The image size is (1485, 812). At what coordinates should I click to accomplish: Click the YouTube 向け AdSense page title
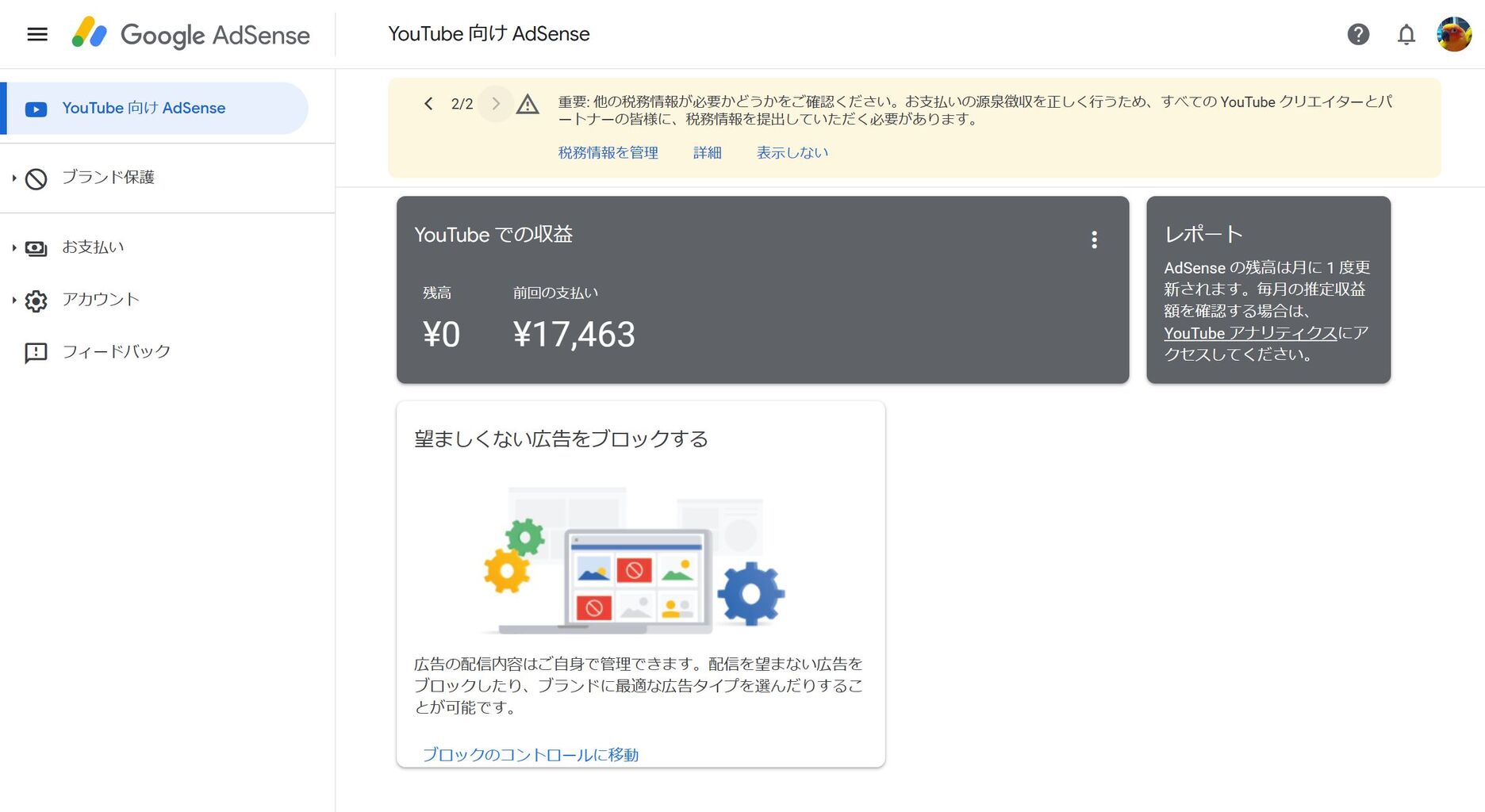(489, 34)
